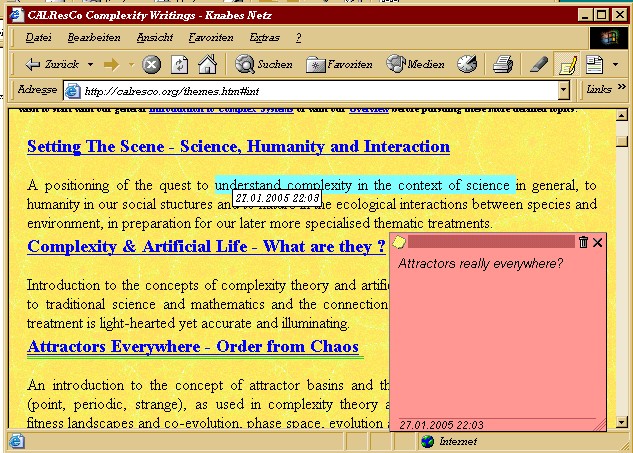633x453 pixels.
Task: Open the Favoriten menu
Action: point(211,38)
